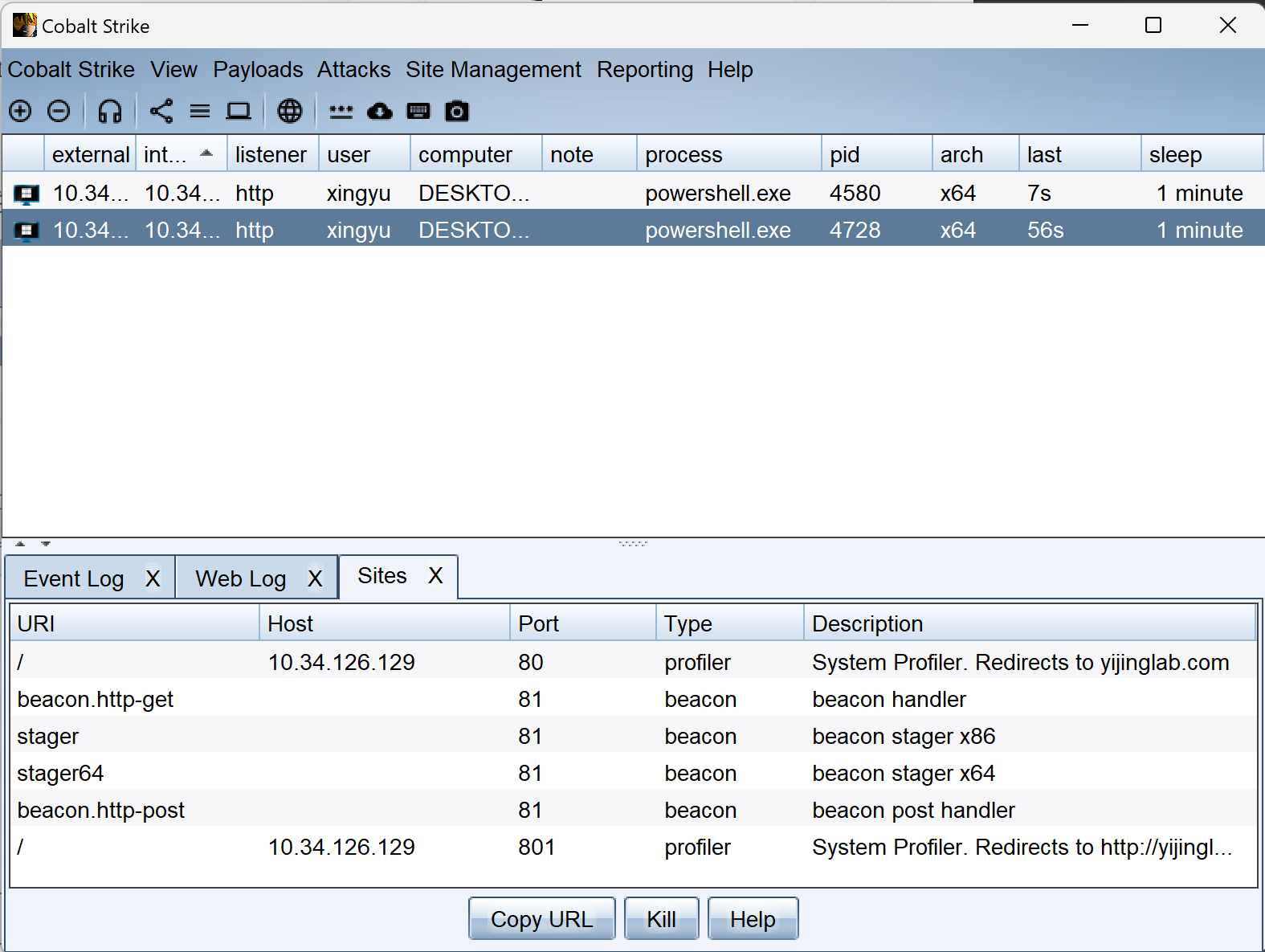Open the Reporting menu
This screenshot has width=1265, height=952.
coord(644,70)
